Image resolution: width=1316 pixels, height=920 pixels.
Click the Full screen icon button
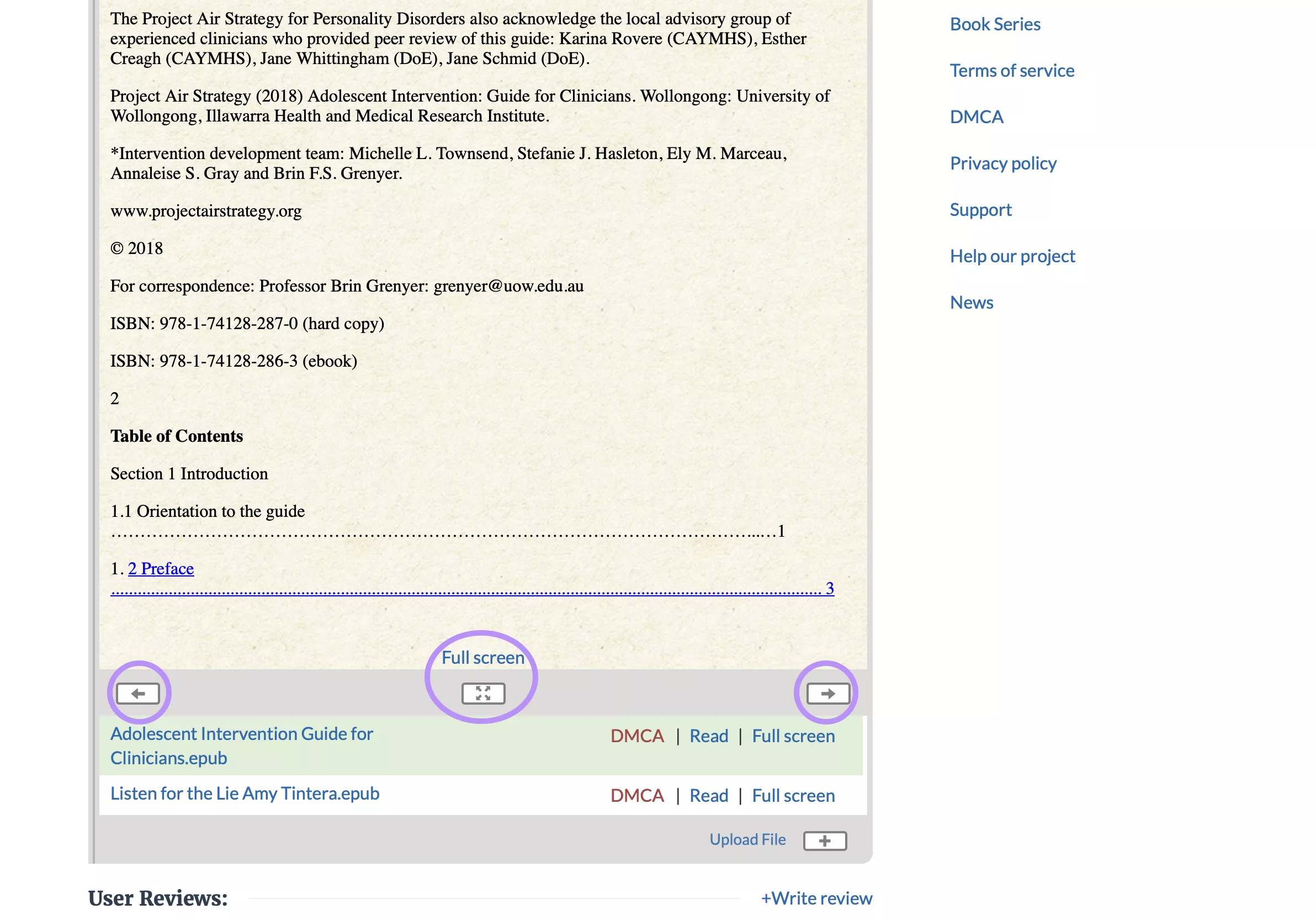click(483, 693)
